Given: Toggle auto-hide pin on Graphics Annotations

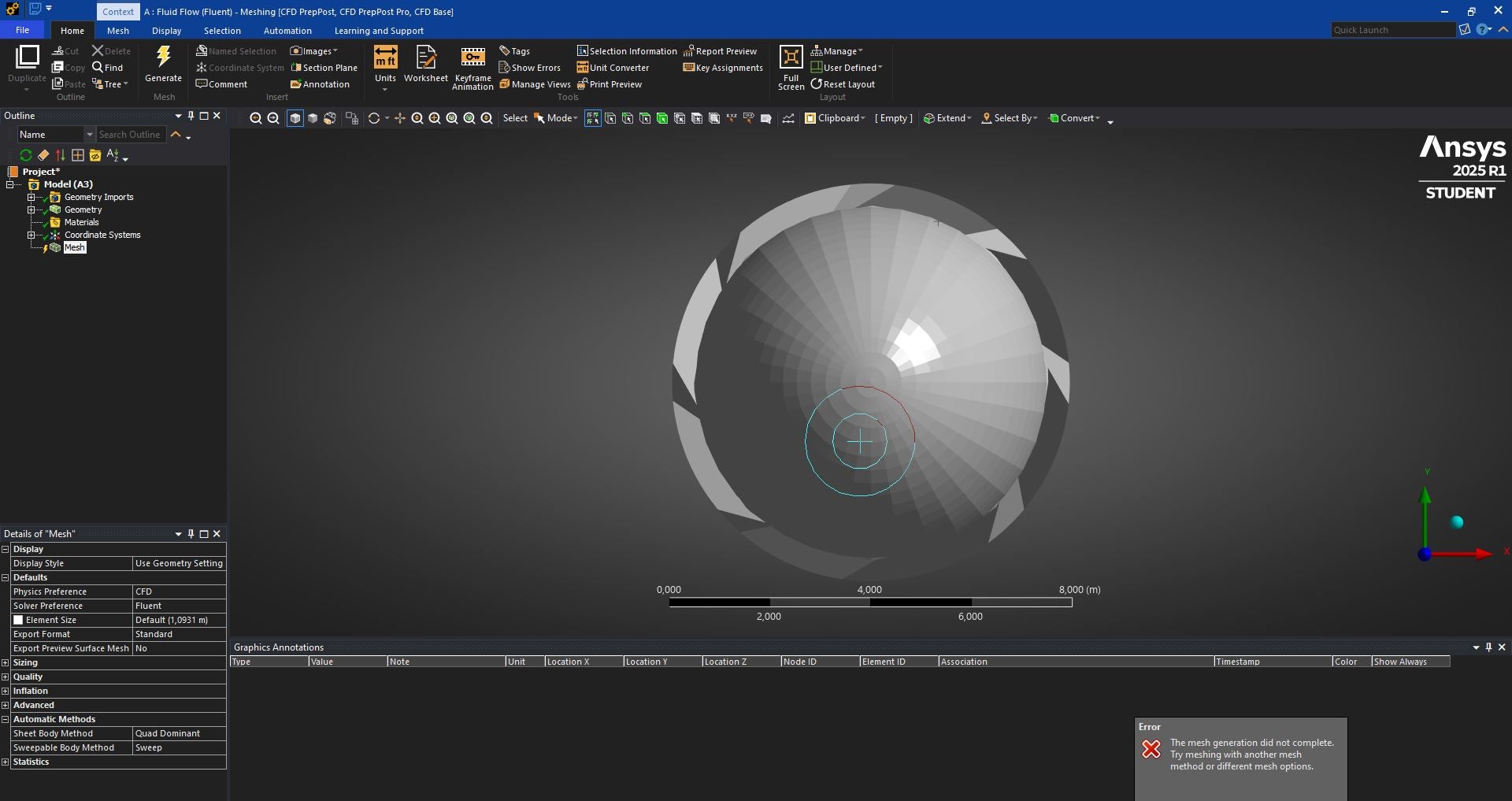Looking at the screenshot, I should coord(1488,647).
